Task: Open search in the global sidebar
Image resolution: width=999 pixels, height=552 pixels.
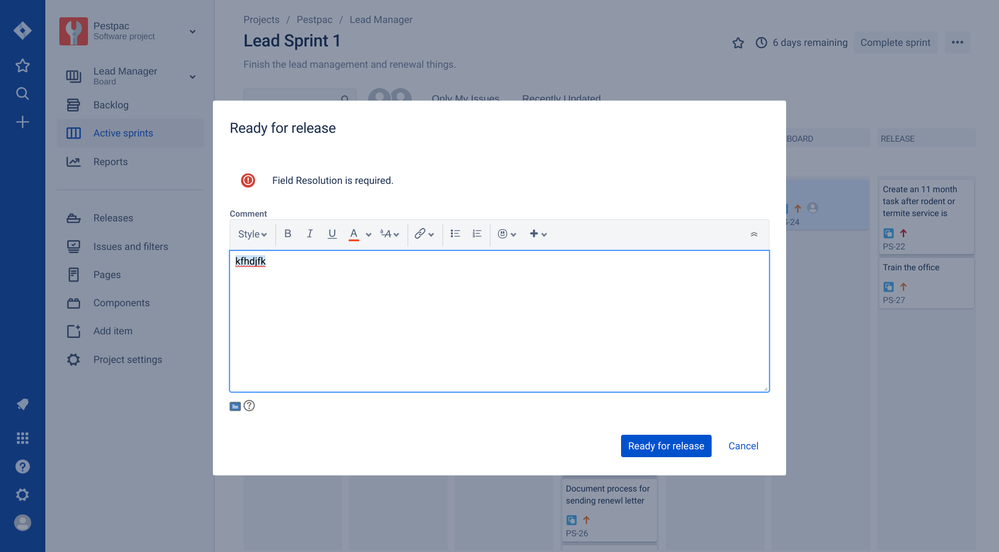Action: point(22,94)
